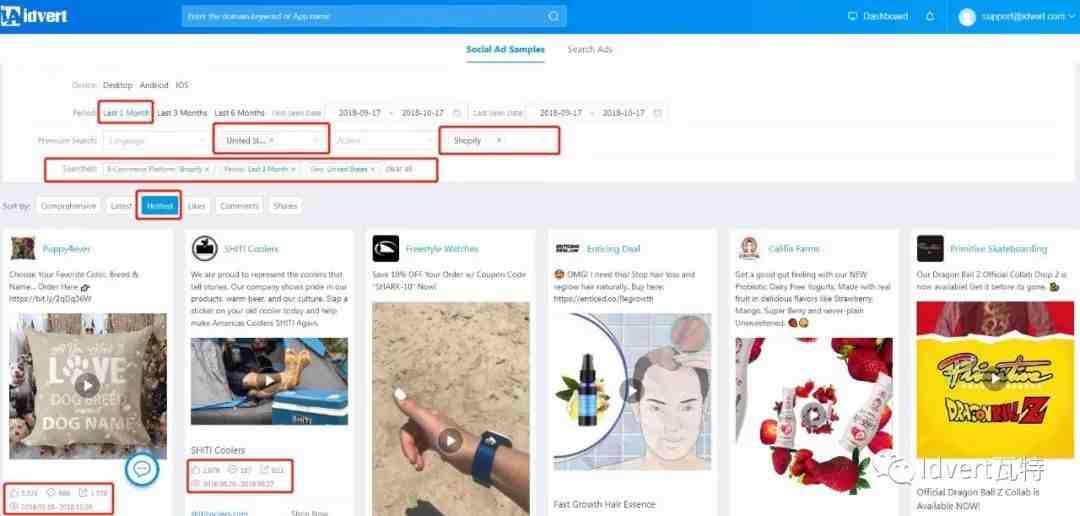Click shares icon on SHITI Coolers card

[x=263, y=470]
